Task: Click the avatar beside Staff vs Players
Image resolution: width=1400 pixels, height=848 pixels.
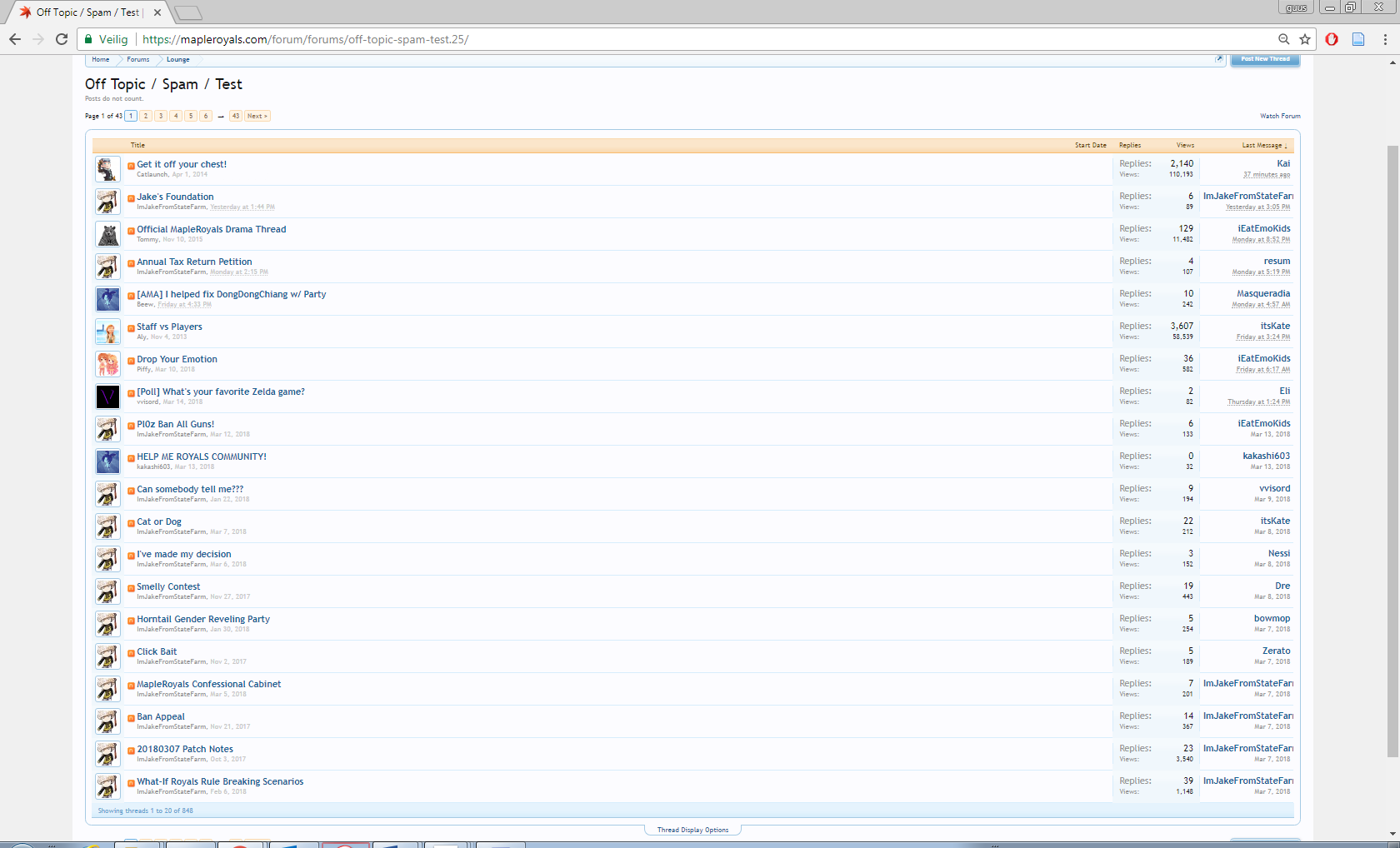Action: click(107, 332)
